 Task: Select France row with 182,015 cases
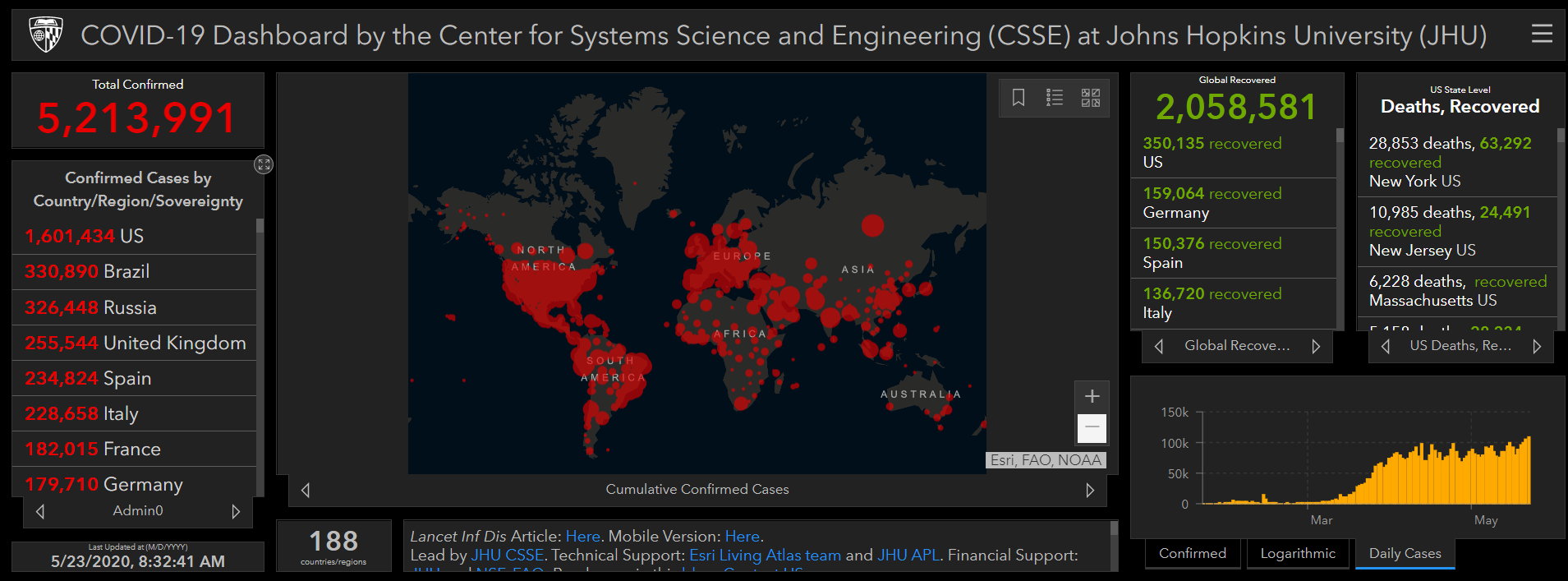[134, 449]
